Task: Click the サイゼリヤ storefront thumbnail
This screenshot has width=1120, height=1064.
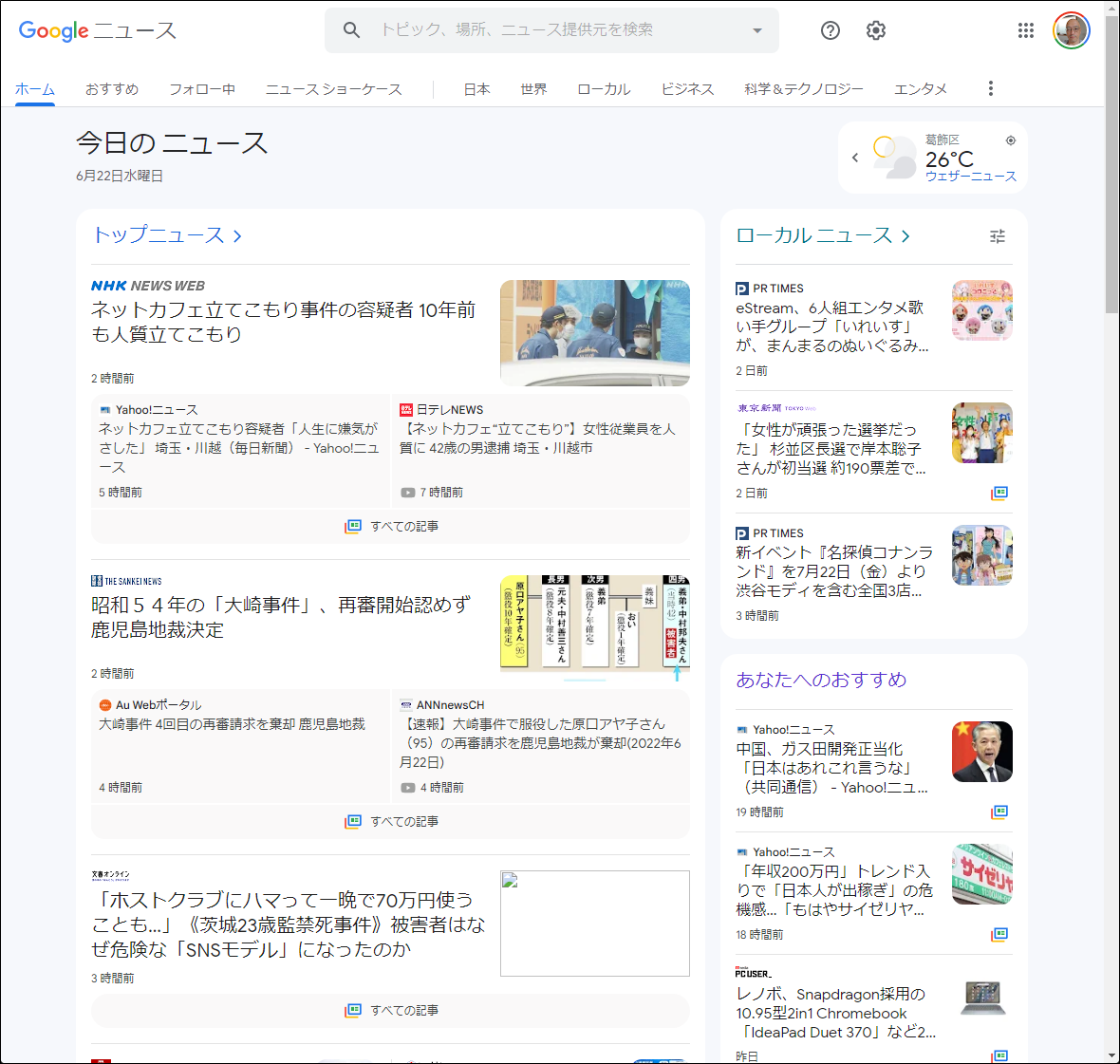Action: click(x=982, y=874)
